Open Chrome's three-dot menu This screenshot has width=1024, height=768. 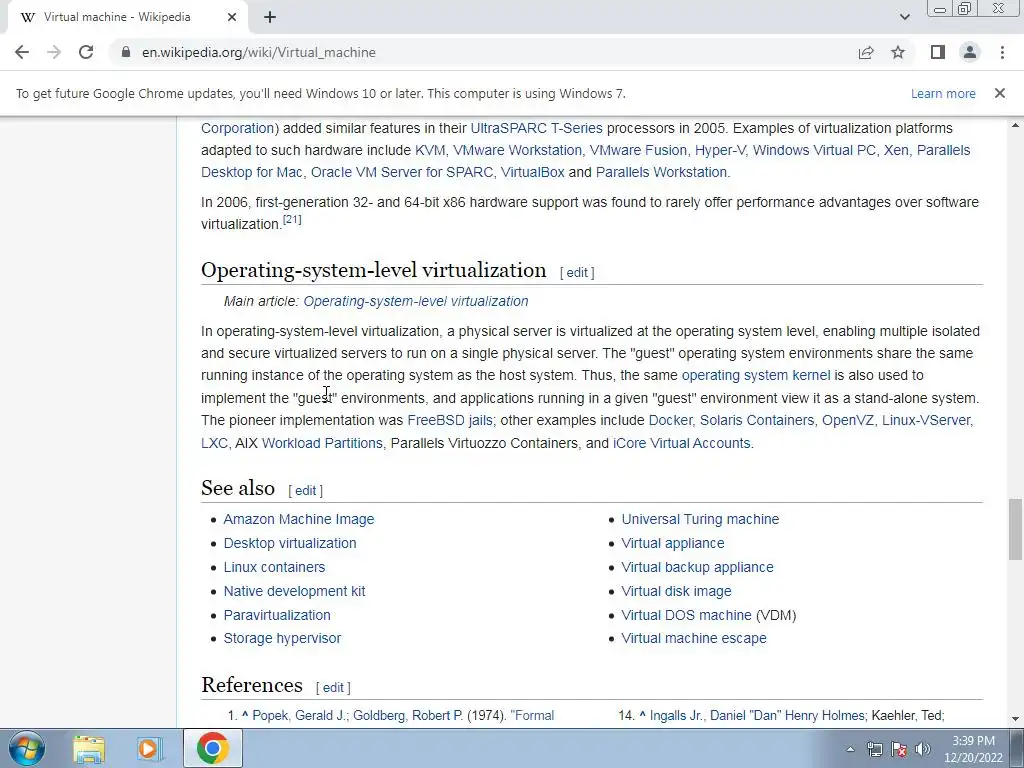1002,52
